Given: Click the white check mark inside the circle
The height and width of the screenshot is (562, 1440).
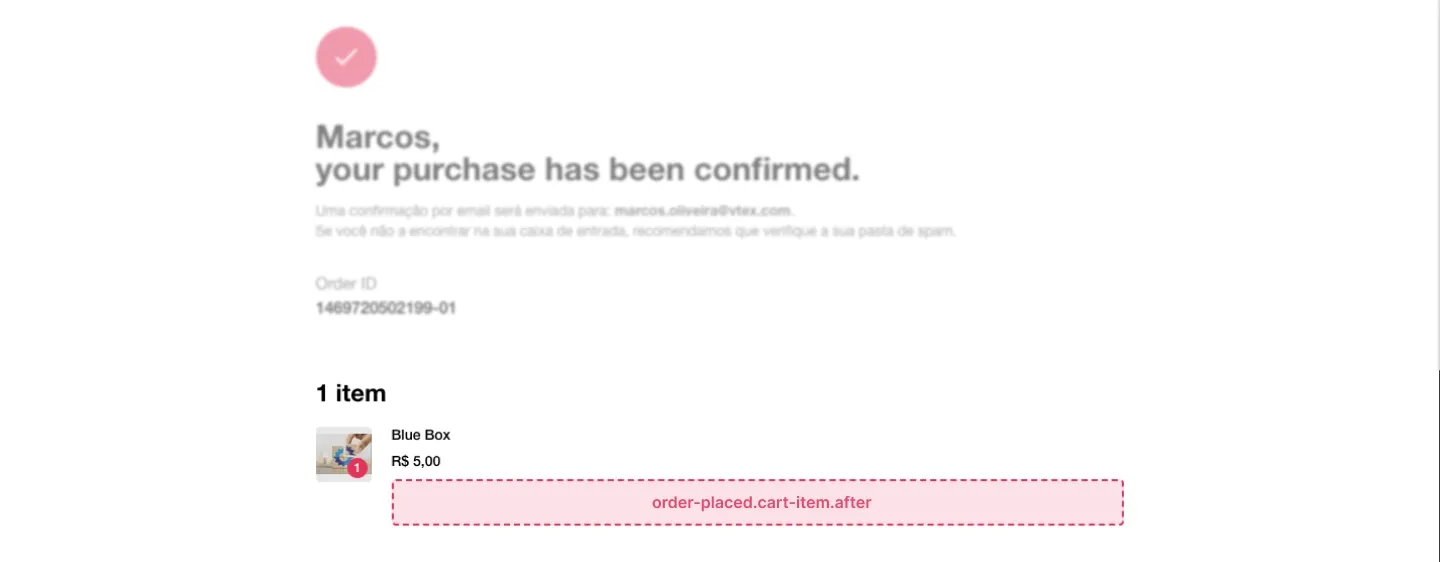Looking at the screenshot, I should click(x=346, y=57).
